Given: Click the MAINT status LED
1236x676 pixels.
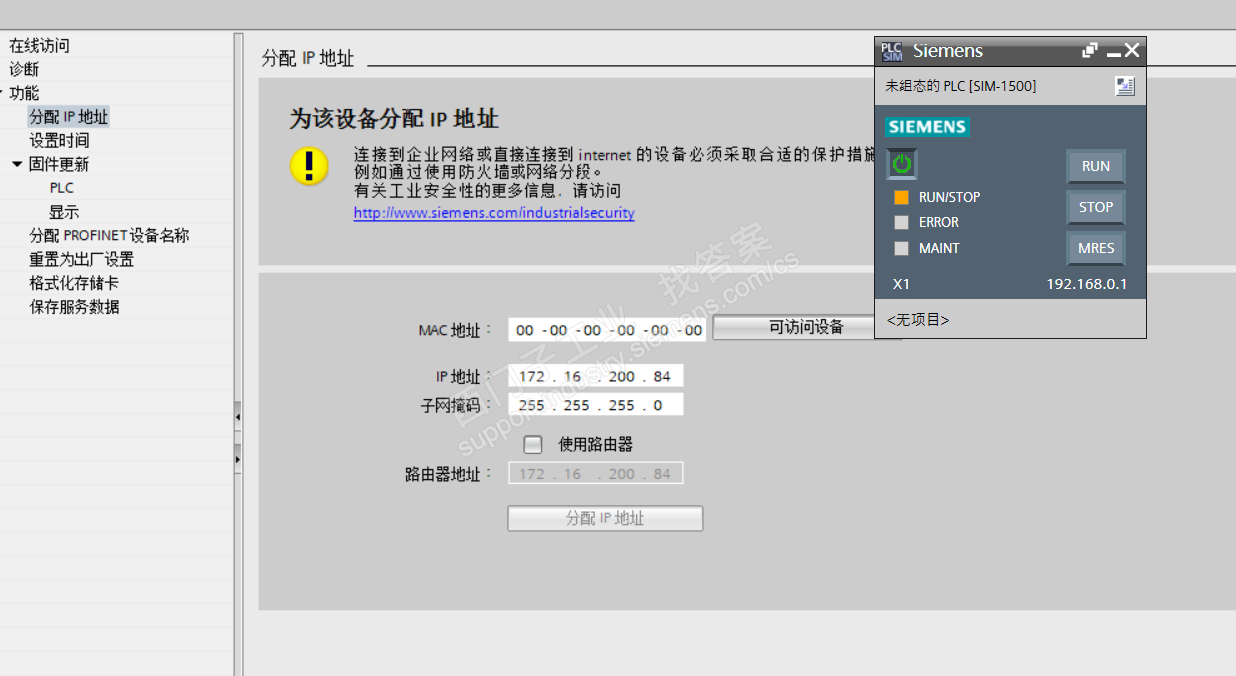Looking at the screenshot, I should click(901, 248).
